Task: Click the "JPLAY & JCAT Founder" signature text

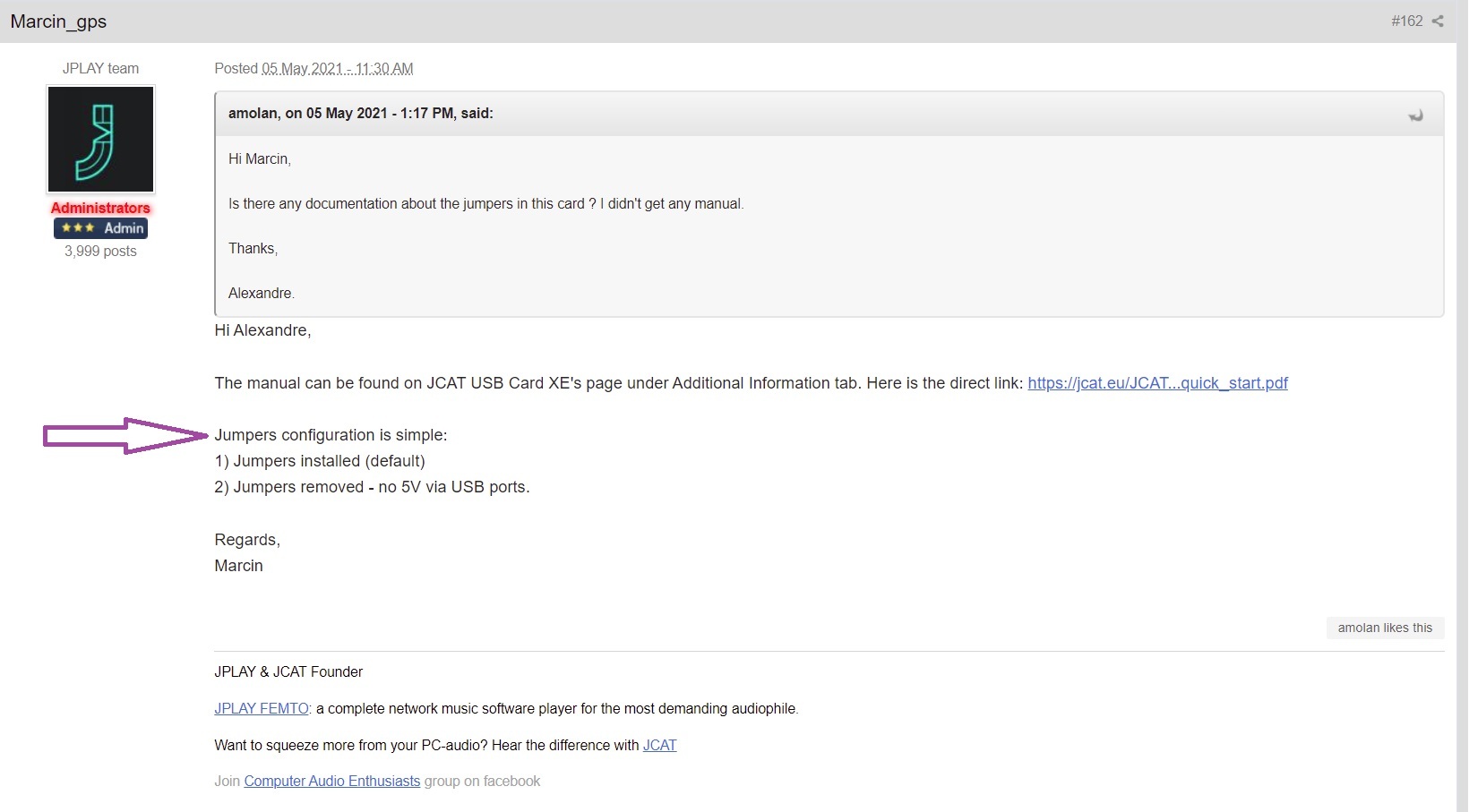Action: (x=288, y=672)
